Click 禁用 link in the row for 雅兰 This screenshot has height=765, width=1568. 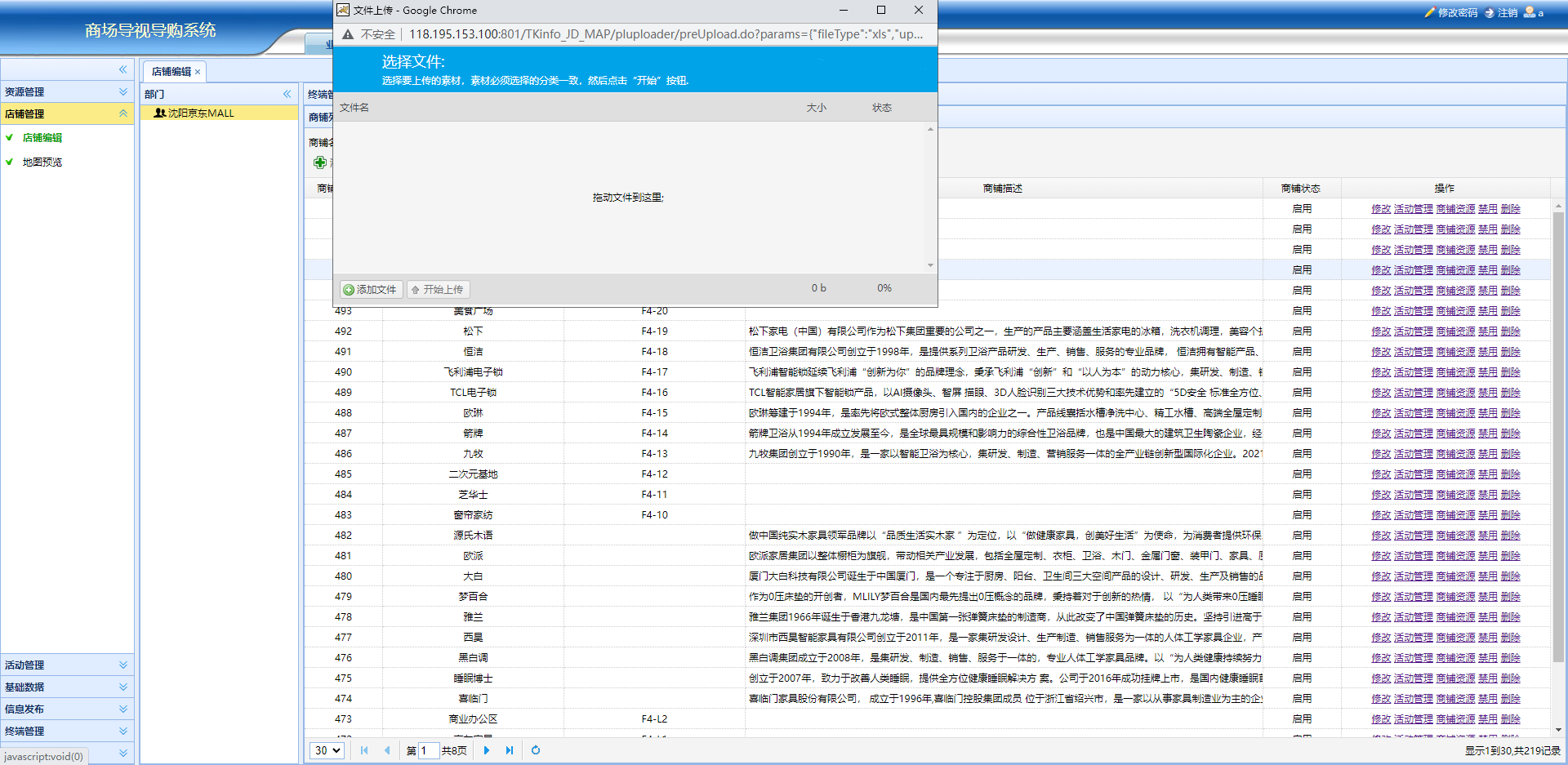coord(1488,617)
